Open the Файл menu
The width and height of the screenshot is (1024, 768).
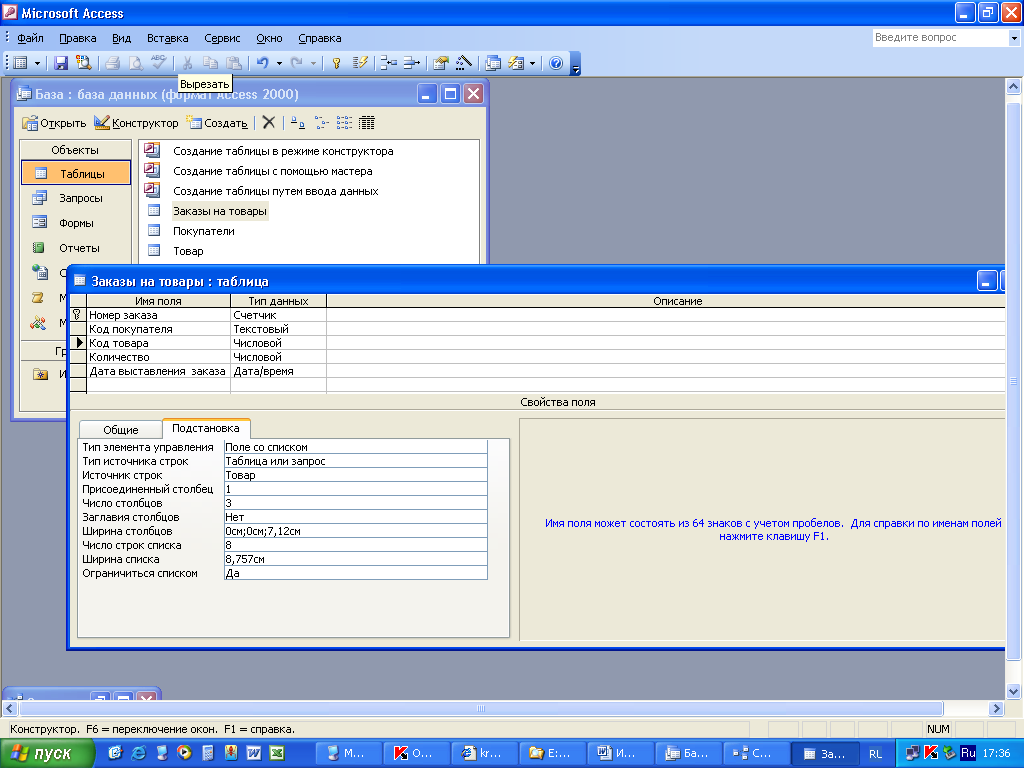30,38
